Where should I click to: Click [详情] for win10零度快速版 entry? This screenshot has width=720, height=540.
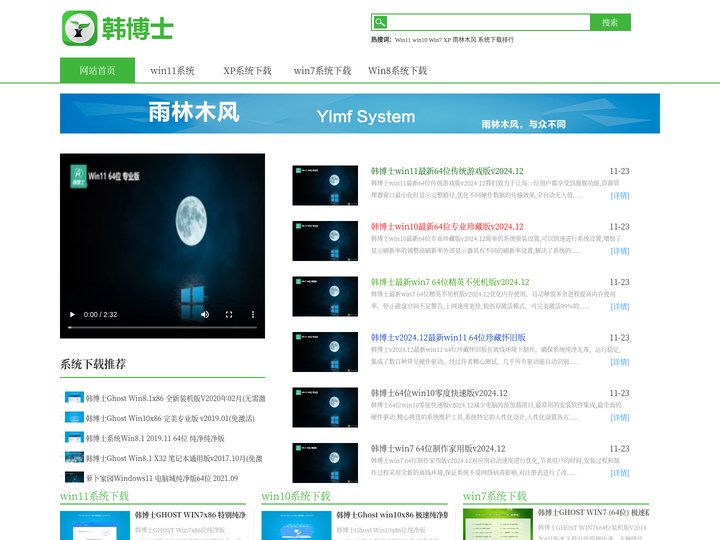click(x=620, y=418)
